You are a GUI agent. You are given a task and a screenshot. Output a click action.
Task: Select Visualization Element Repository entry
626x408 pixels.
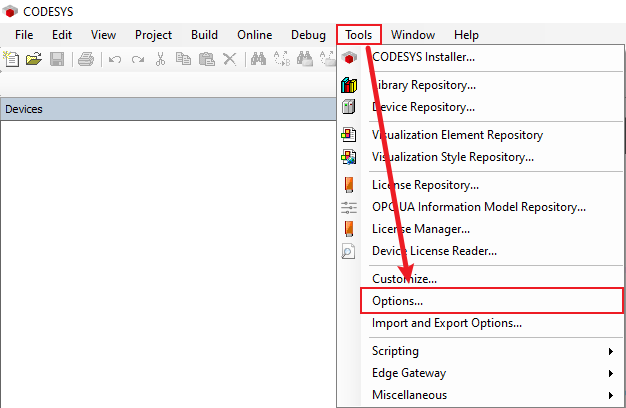(480, 135)
